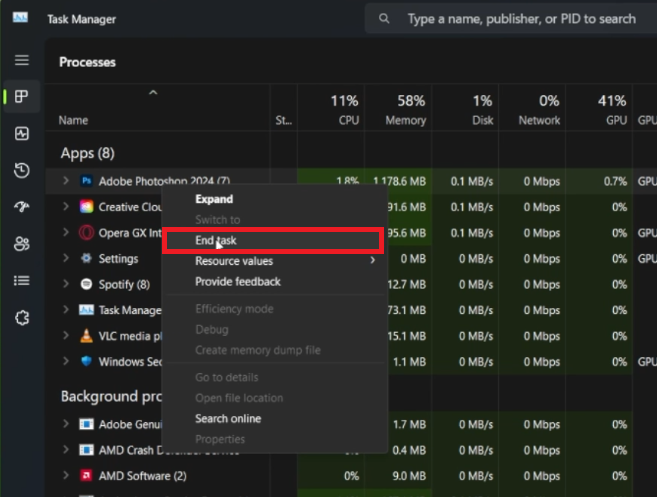The image size is (657, 497).
Task: Click the Spotify app icon
Action: coord(86,284)
